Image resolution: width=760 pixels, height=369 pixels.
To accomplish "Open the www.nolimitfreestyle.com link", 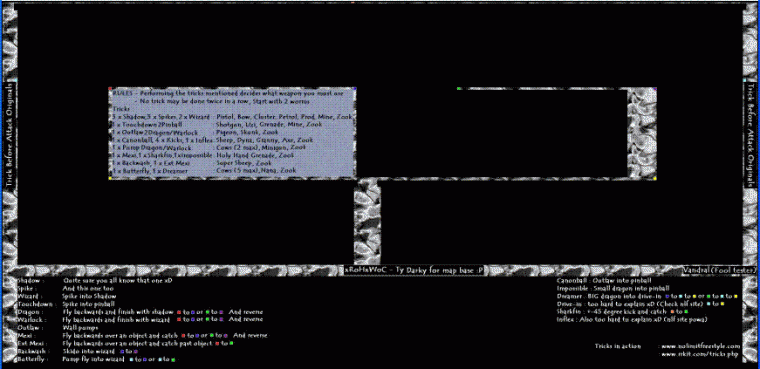I will (x=701, y=346).
